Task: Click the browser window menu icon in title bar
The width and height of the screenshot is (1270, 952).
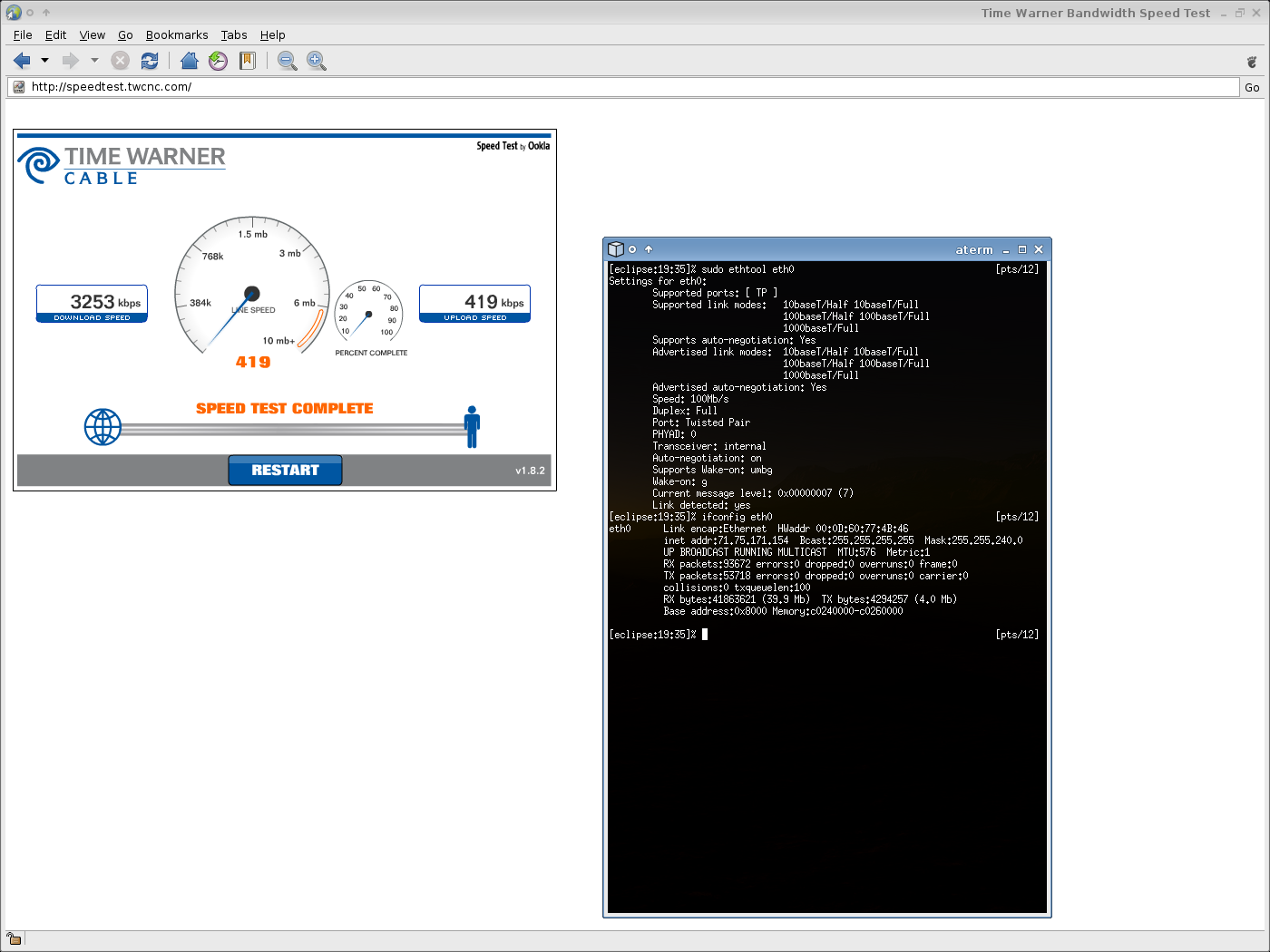Action: (14, 13)
